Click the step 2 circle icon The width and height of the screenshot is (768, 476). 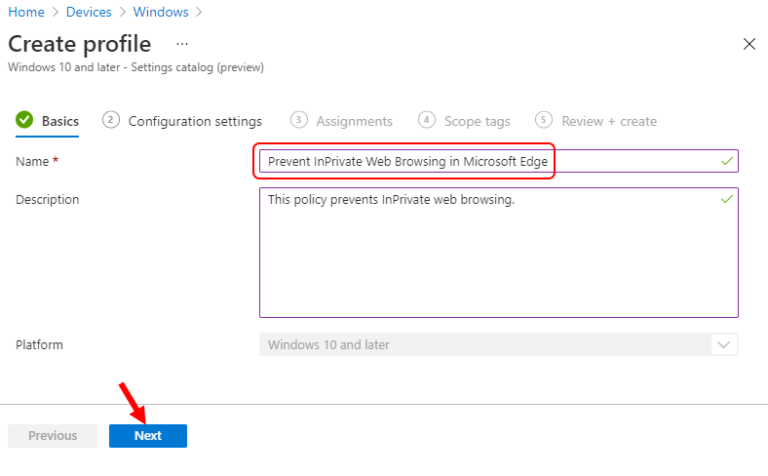coord(111,120)
